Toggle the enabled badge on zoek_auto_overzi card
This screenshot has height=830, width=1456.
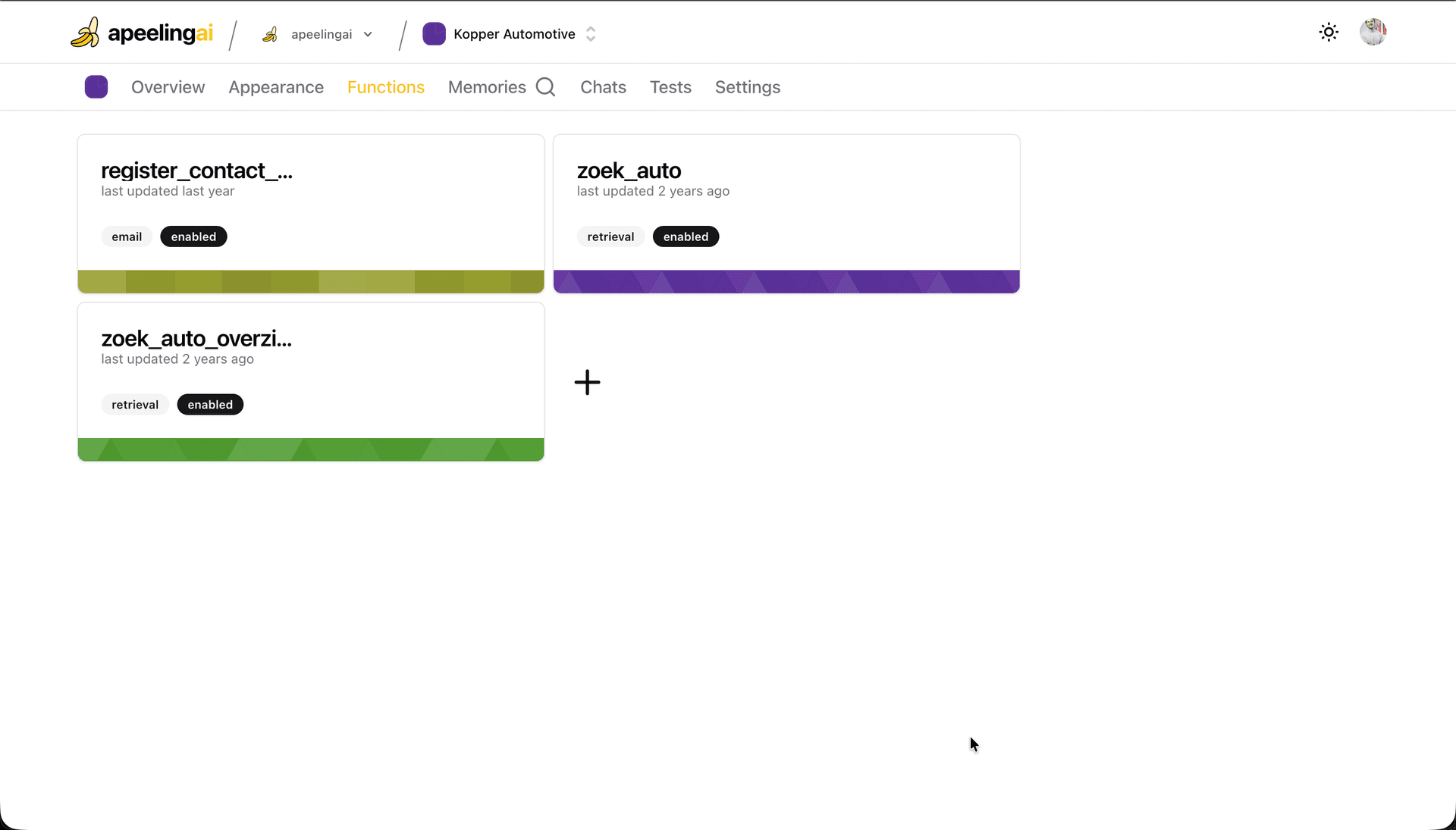[x=210, y=405]
